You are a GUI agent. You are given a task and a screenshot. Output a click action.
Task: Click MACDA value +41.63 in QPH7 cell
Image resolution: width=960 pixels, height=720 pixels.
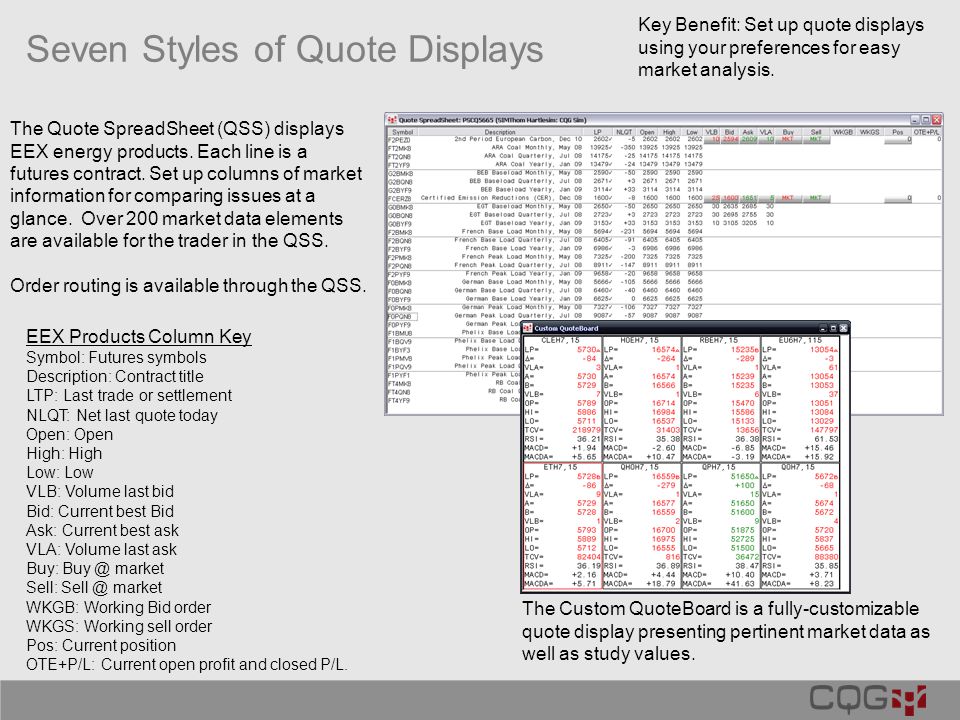point(741,583)
